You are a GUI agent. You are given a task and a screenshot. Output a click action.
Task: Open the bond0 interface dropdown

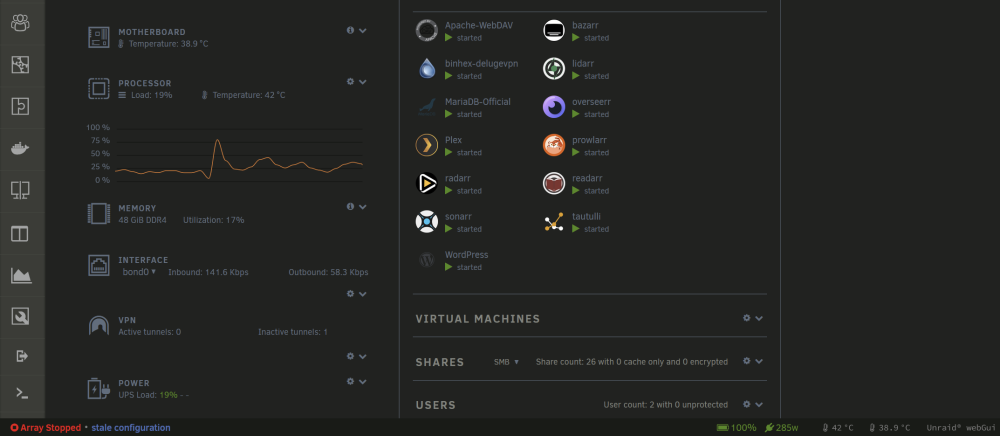coord(139,272)
